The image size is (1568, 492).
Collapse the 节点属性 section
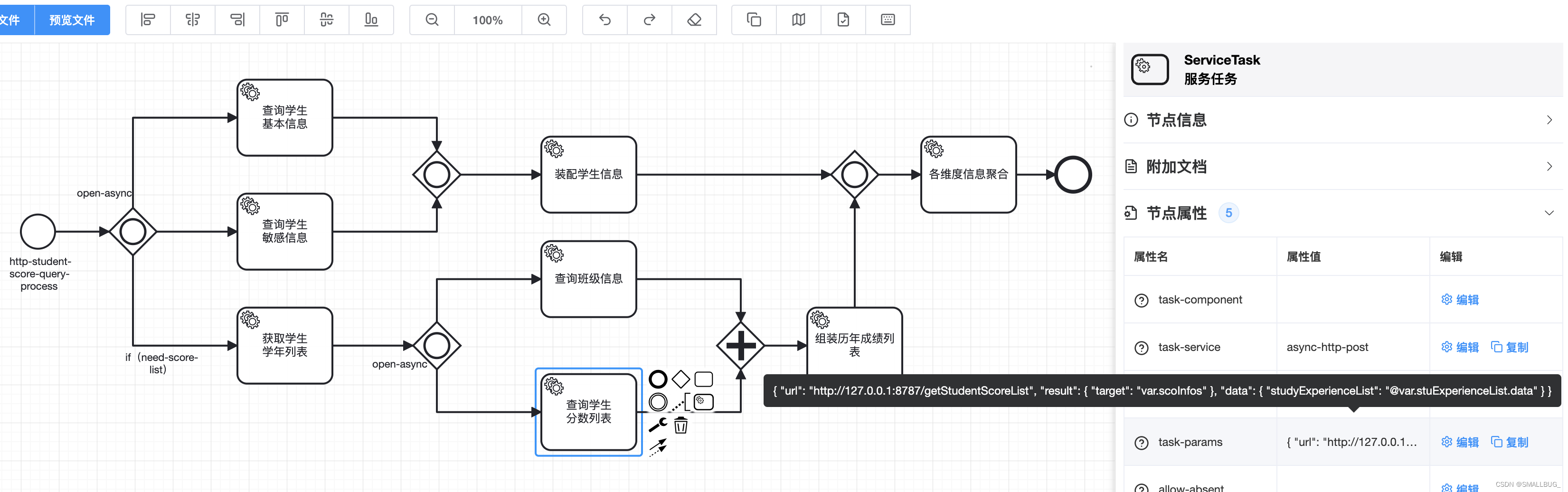(x=1343, y=213)
